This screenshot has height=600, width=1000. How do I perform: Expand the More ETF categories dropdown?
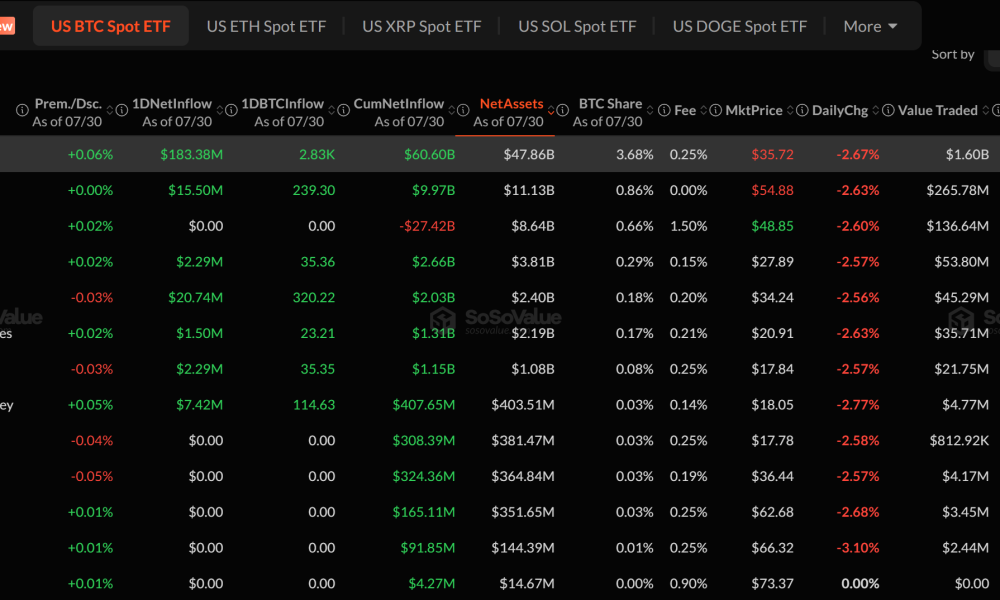click(870, 26)
